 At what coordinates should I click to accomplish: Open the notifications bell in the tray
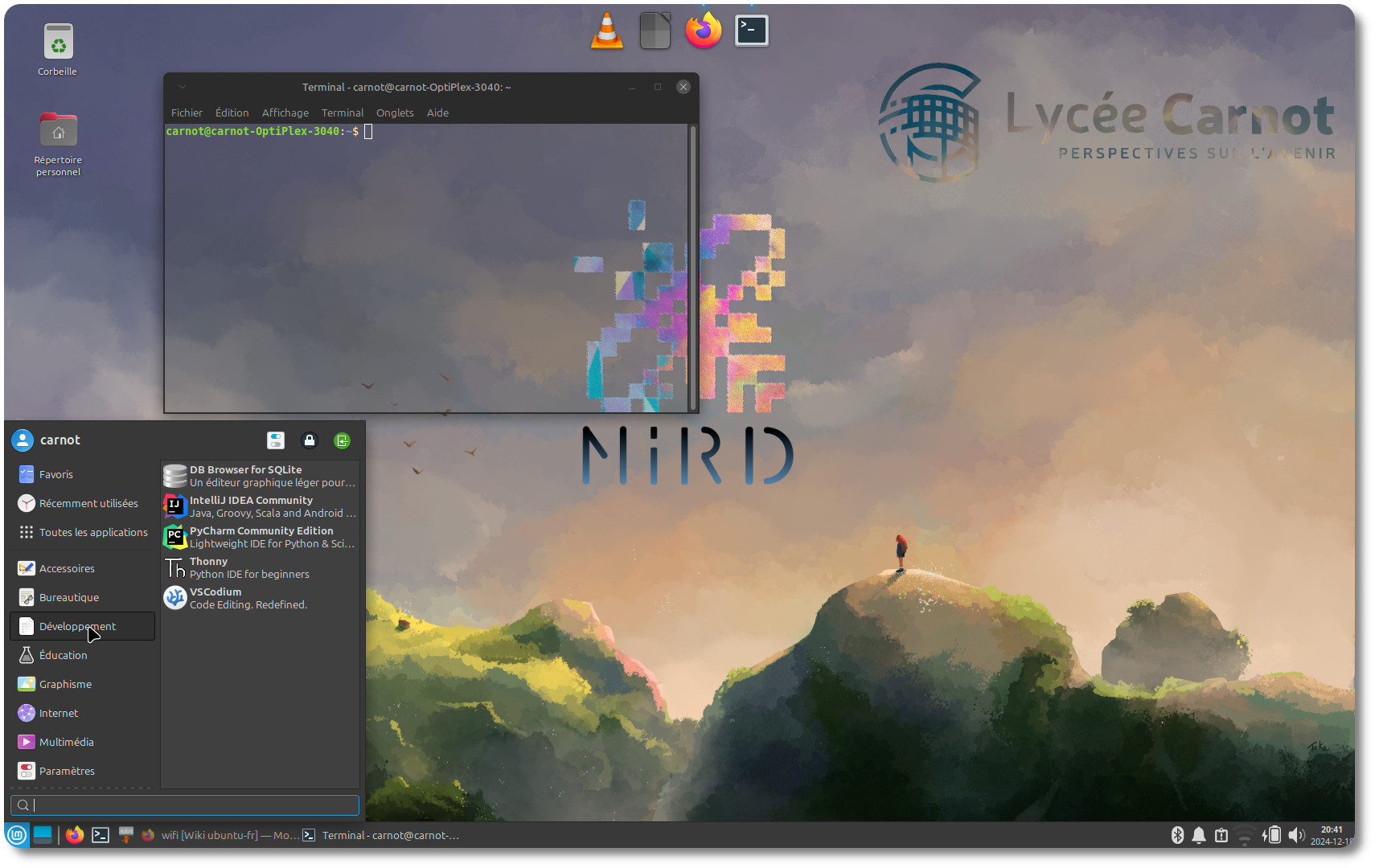[1199, 835]
